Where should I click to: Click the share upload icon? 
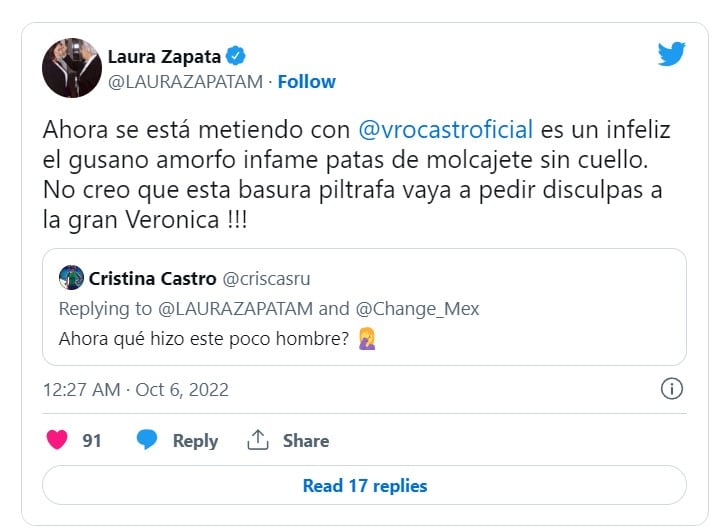(258, 440)
